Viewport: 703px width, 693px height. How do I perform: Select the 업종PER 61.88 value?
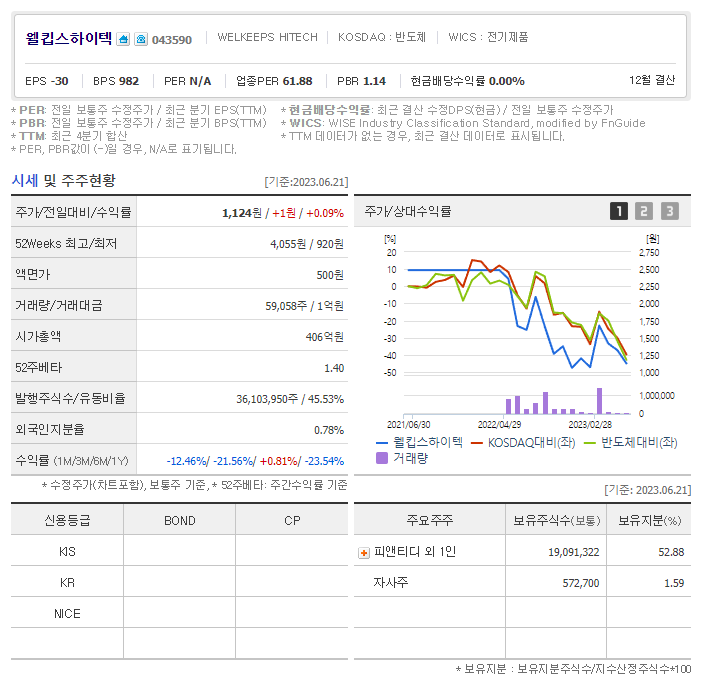tap(274, 81)
